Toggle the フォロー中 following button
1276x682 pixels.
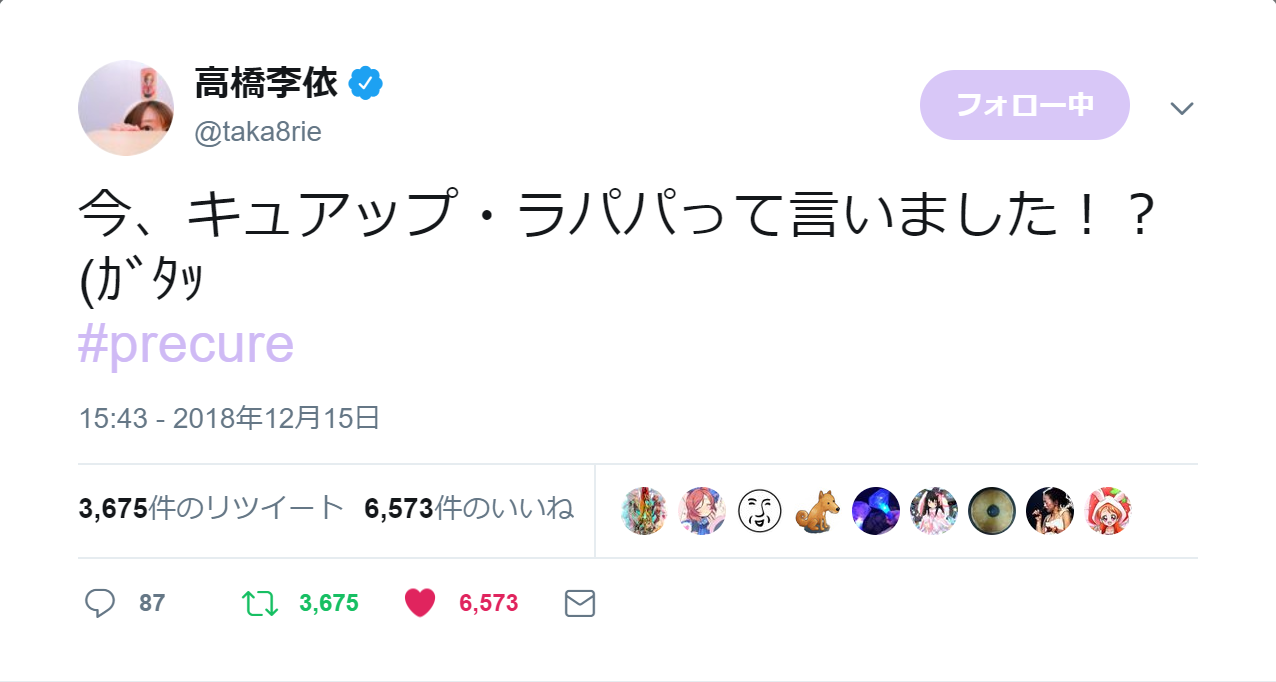coord(1024,105)
